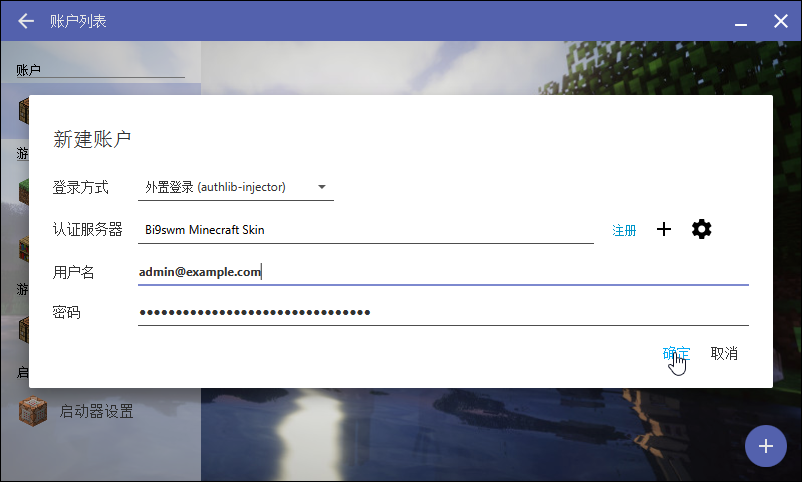Click the 账户列表 title text
The height and width of the screenshot is (482, 802).
point(78,21)
